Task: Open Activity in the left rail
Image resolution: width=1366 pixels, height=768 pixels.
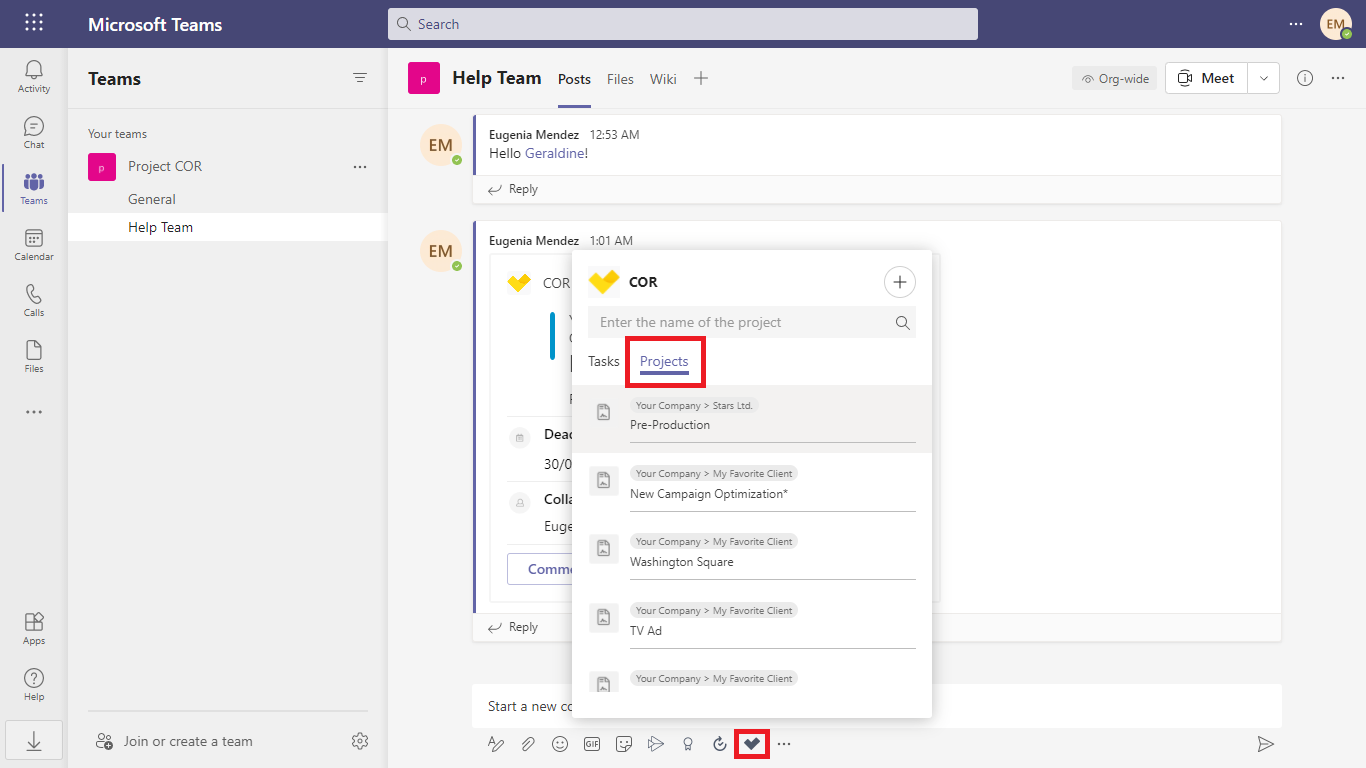Action: pos(34,77)
